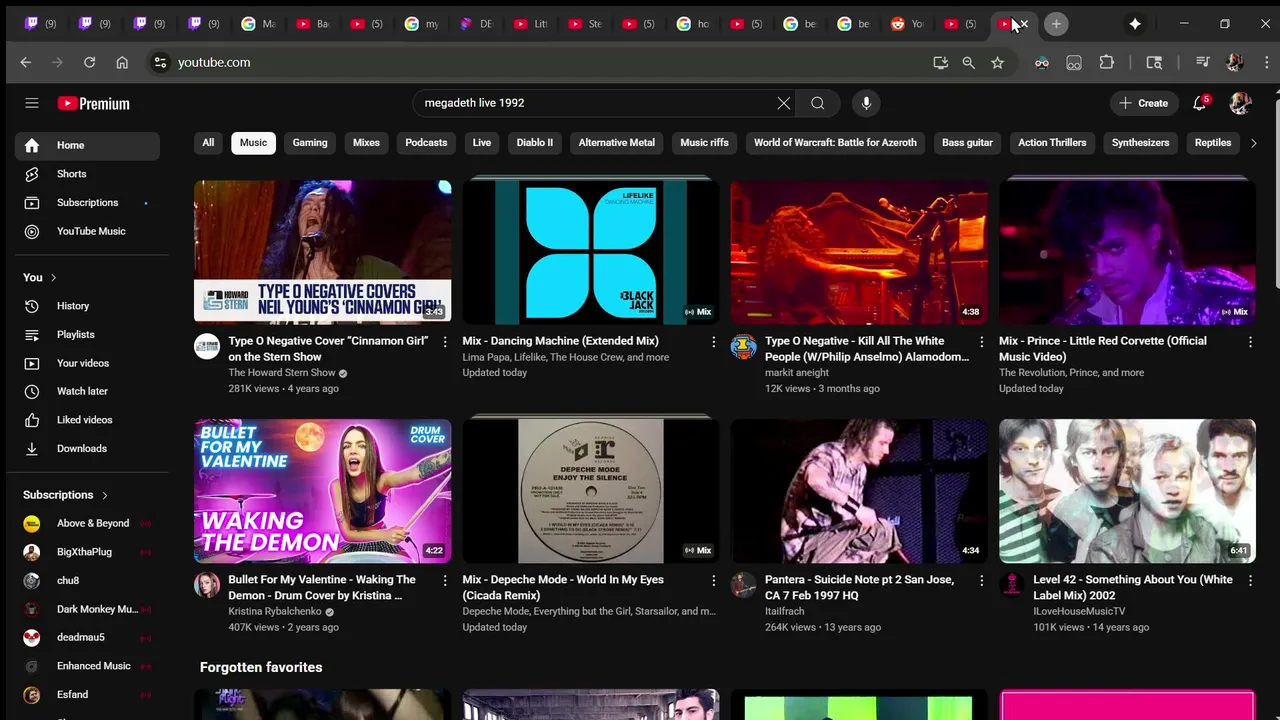Screen dimensions: 1280x720
Task: Submit search with the magnifier button
Action: click(818, 103)
